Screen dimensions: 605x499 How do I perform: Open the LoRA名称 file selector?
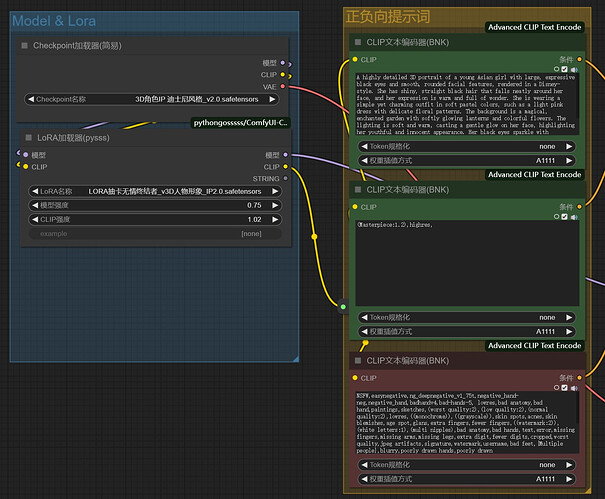coord(154,191)
